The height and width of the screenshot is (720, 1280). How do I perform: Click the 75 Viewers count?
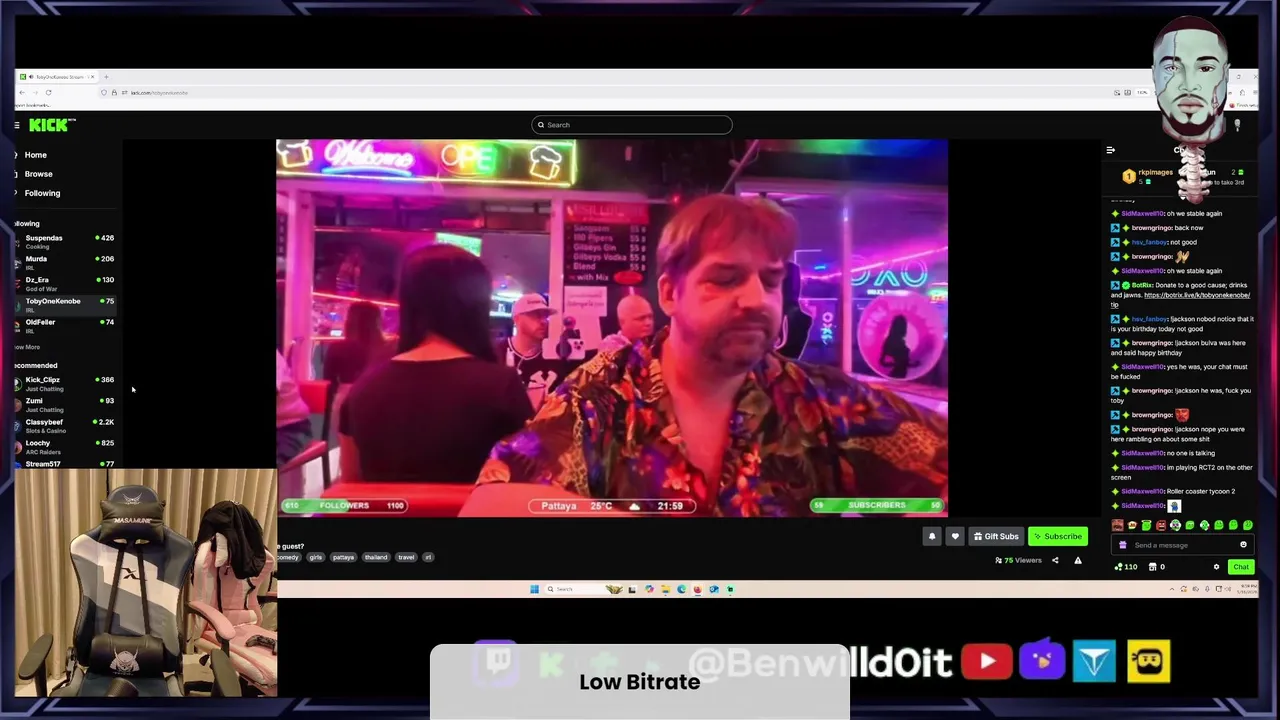(1019, 561)
